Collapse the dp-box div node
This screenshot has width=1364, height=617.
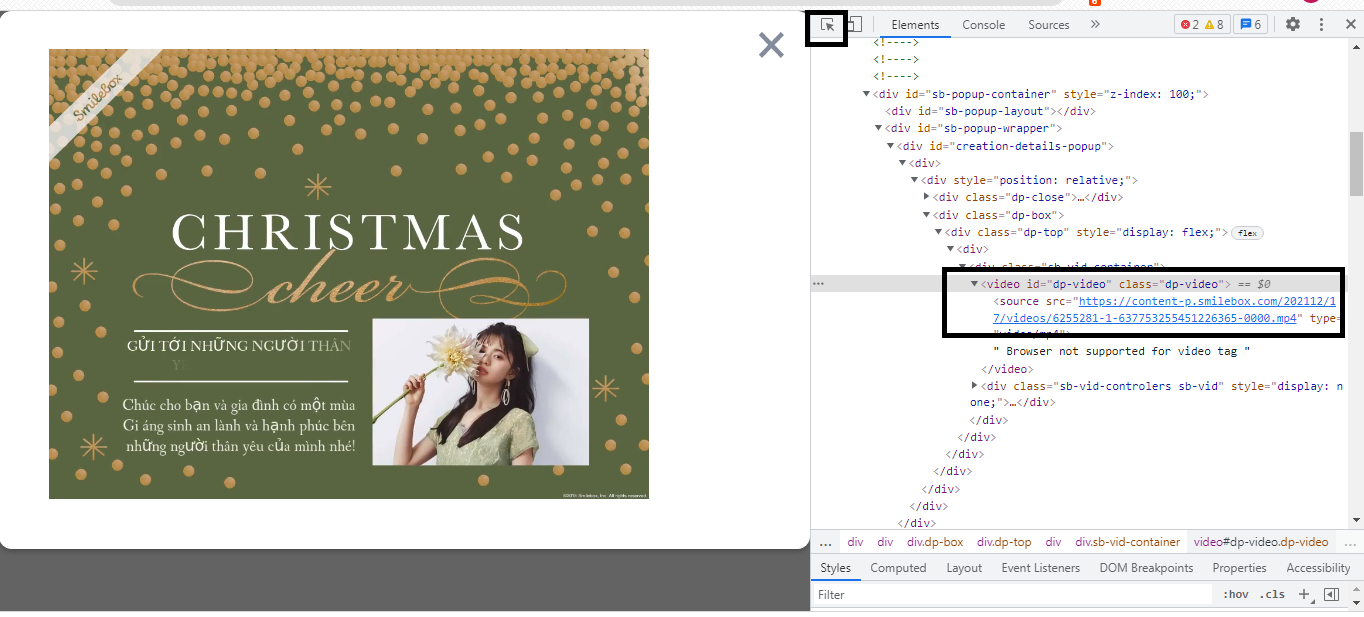(926, 214)
